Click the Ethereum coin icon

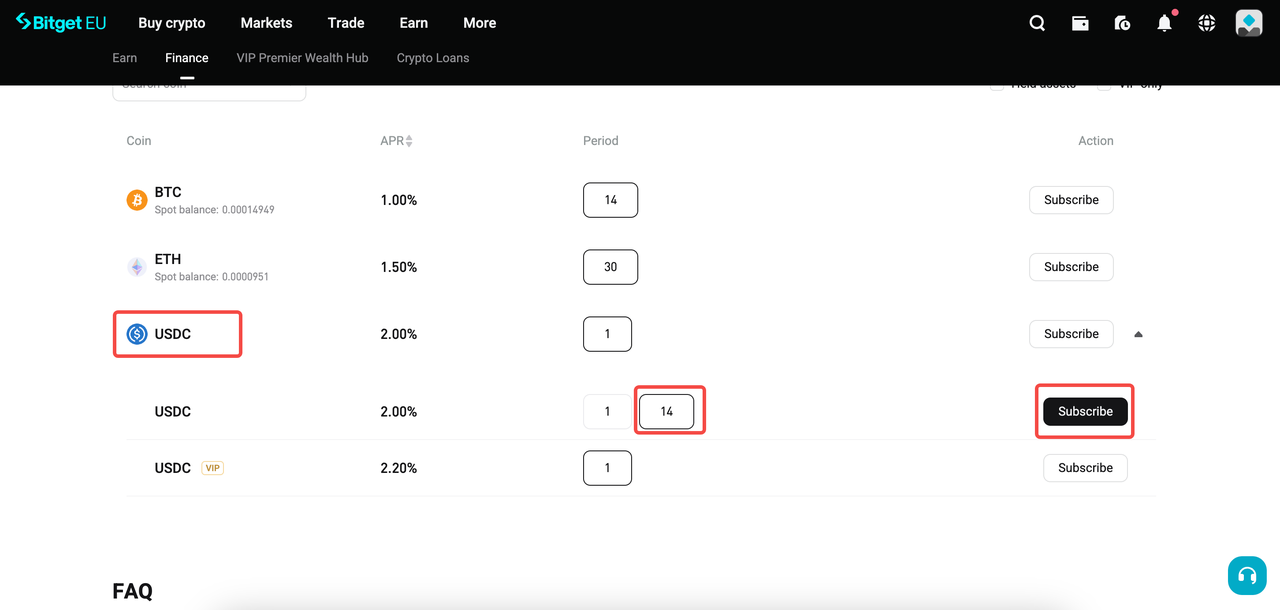coord(137,267)
